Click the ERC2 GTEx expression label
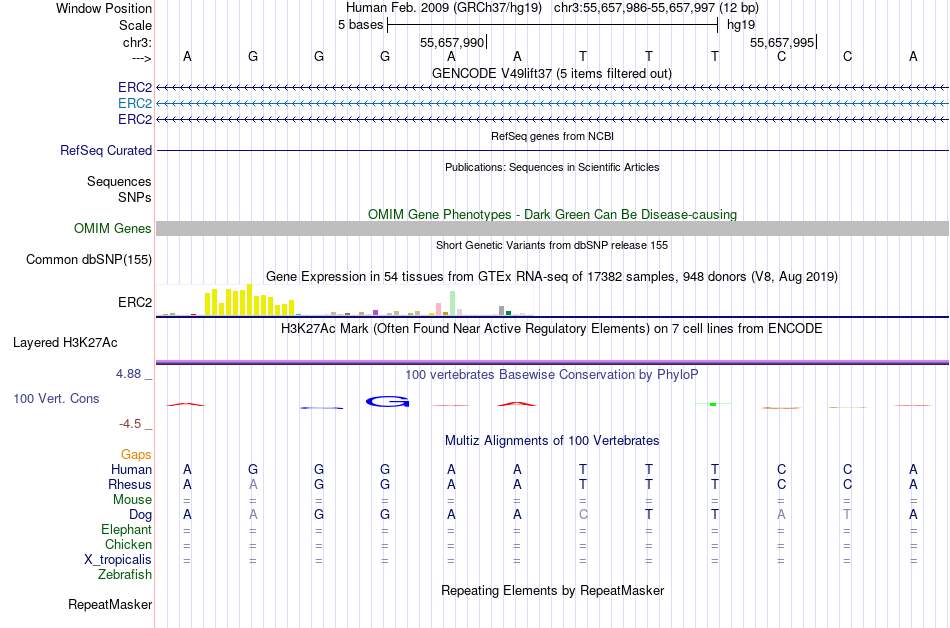 pos(135,302)
